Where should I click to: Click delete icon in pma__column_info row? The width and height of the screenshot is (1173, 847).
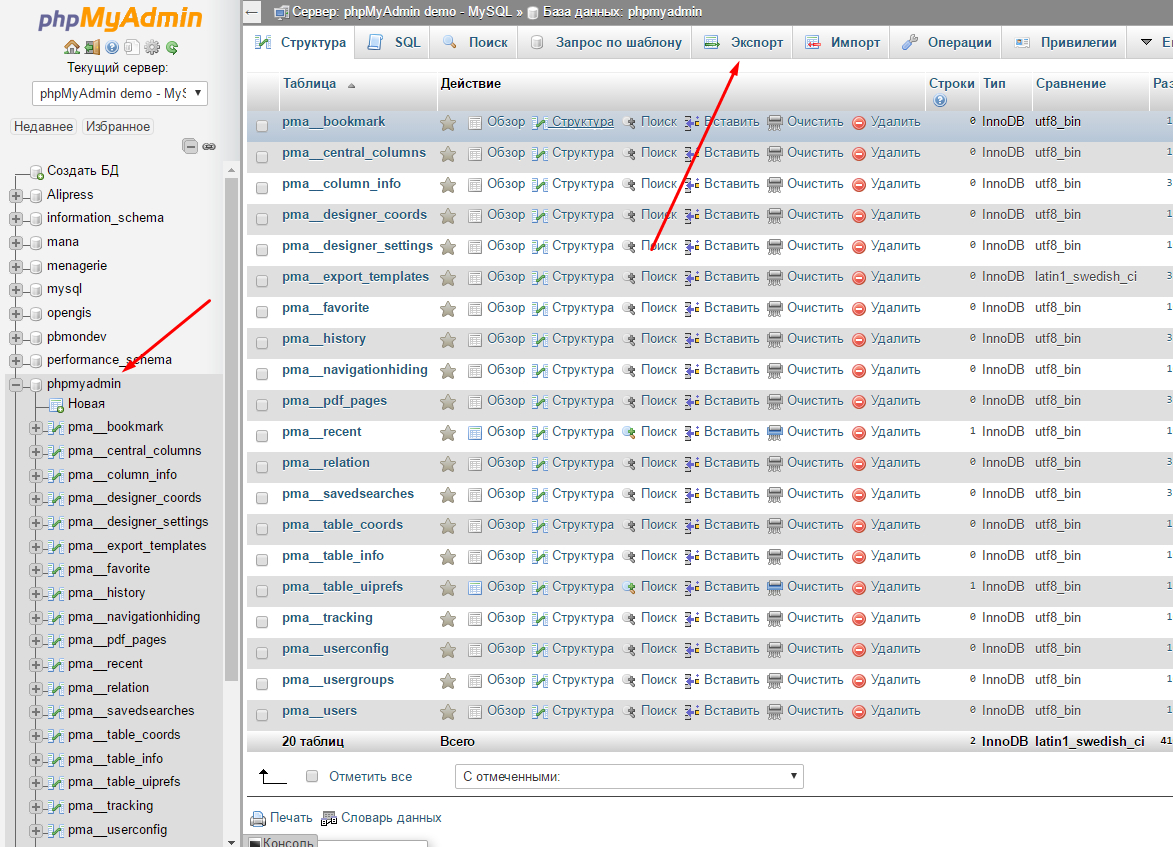(x=859, y=185)
